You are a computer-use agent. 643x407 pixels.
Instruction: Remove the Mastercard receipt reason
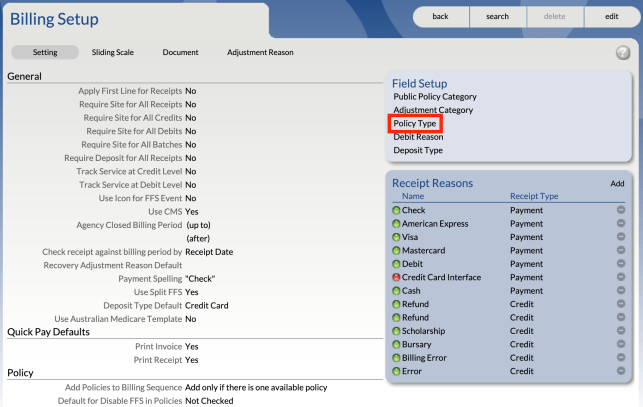(621, 250)
